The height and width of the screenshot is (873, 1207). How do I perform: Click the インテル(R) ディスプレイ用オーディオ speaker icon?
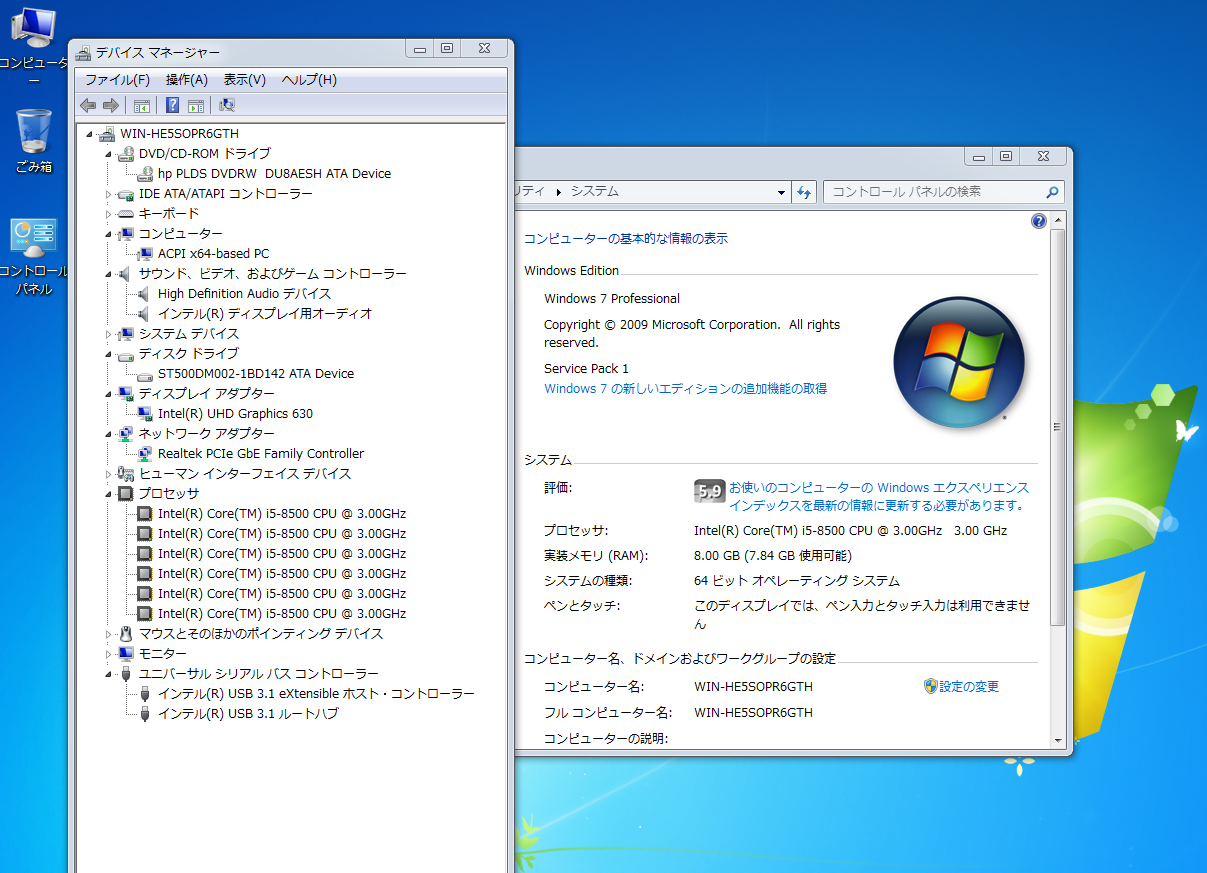(x=145, y=314)
